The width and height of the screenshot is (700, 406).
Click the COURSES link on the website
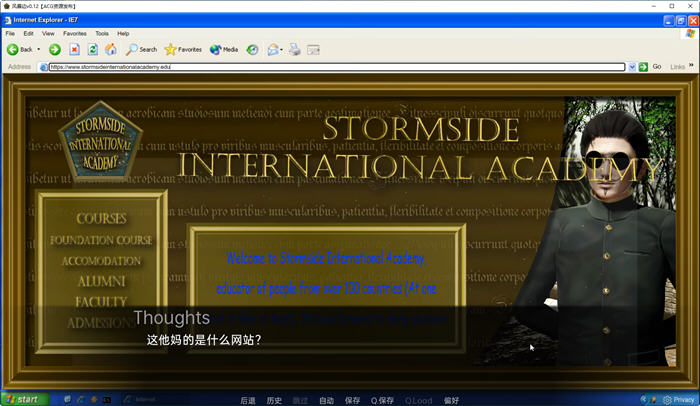click(102, 218)
